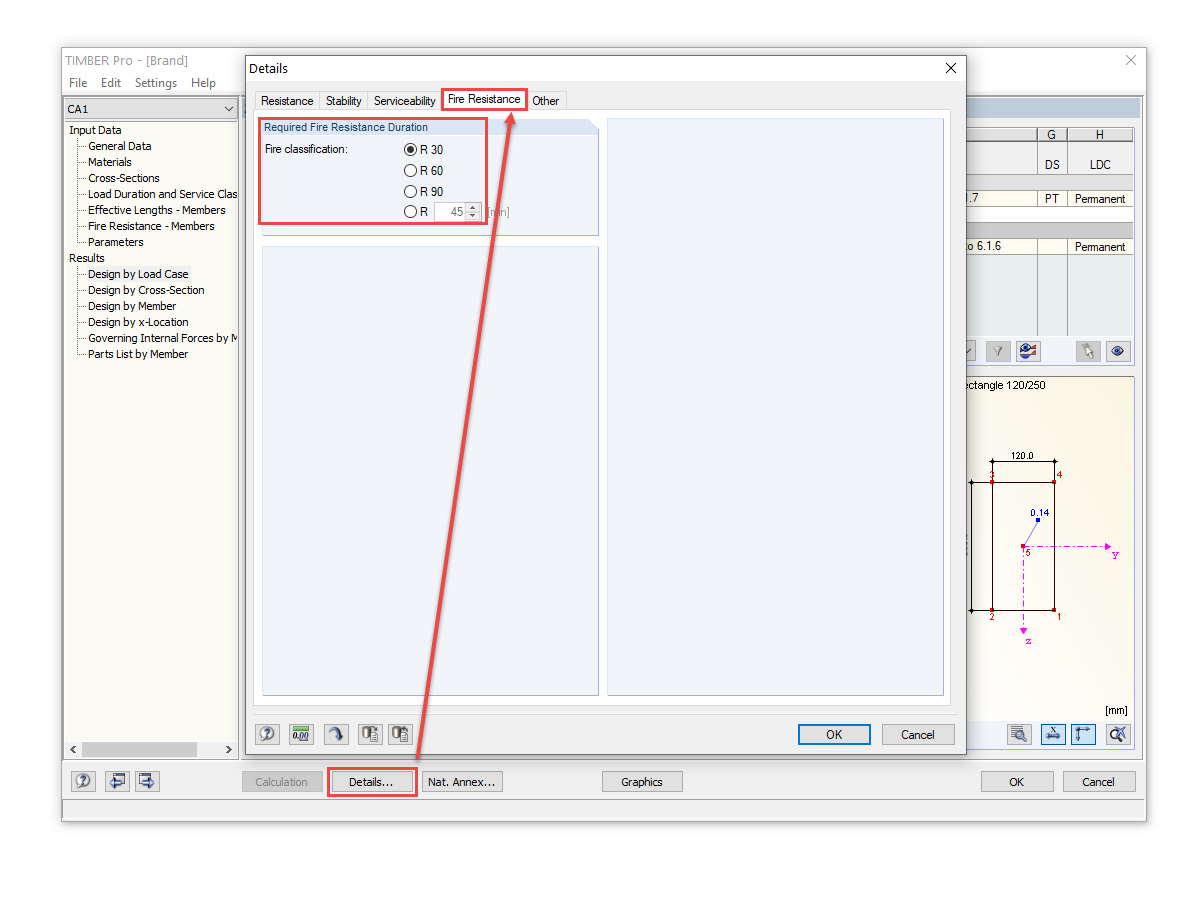Viewport: 1200px width, 900px height.
Task: Select Governing Internal Forces by Member
Action: tap(163, 338)
